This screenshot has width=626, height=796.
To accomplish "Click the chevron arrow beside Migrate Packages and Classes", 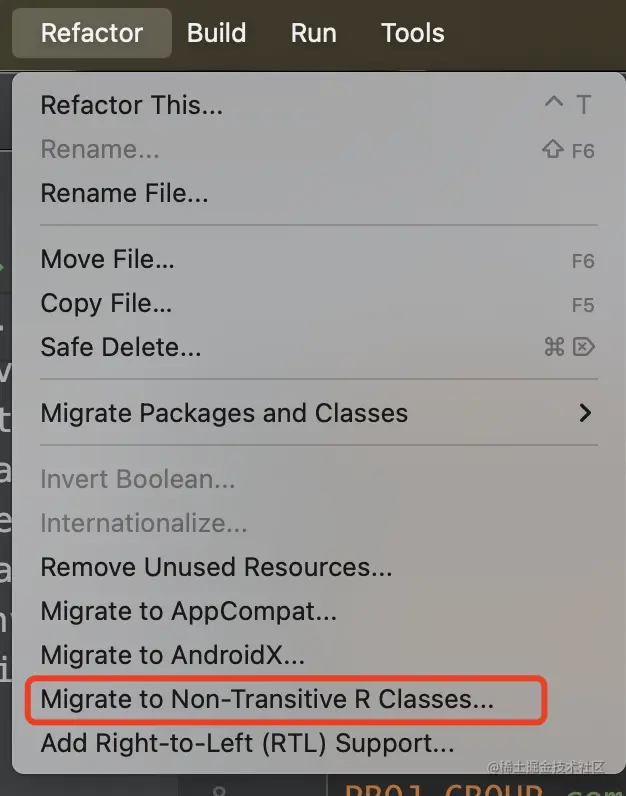I will click(x=585, y=413).
